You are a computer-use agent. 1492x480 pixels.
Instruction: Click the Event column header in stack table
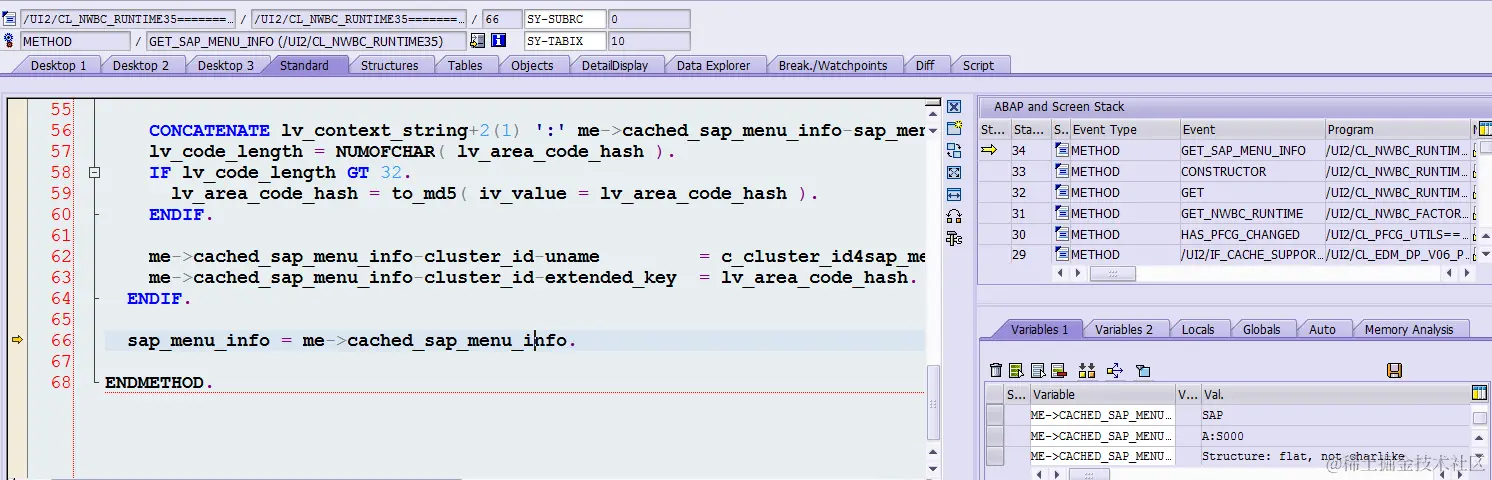pos(1252,129)
